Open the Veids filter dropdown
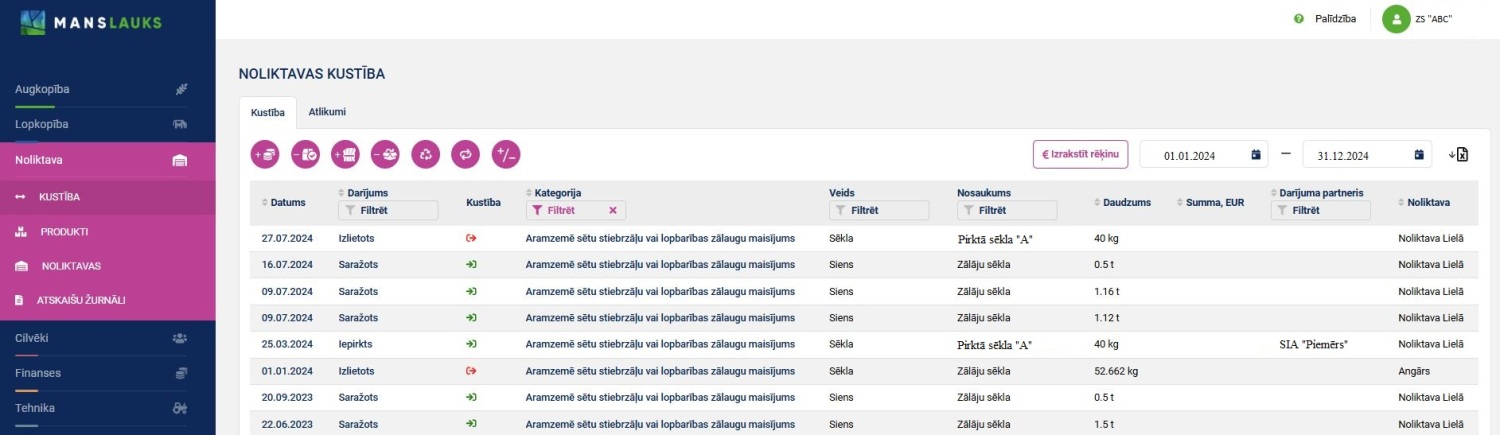Image resolution: width=1500 pixels, height=435 pixels. (x=879, y=211)
